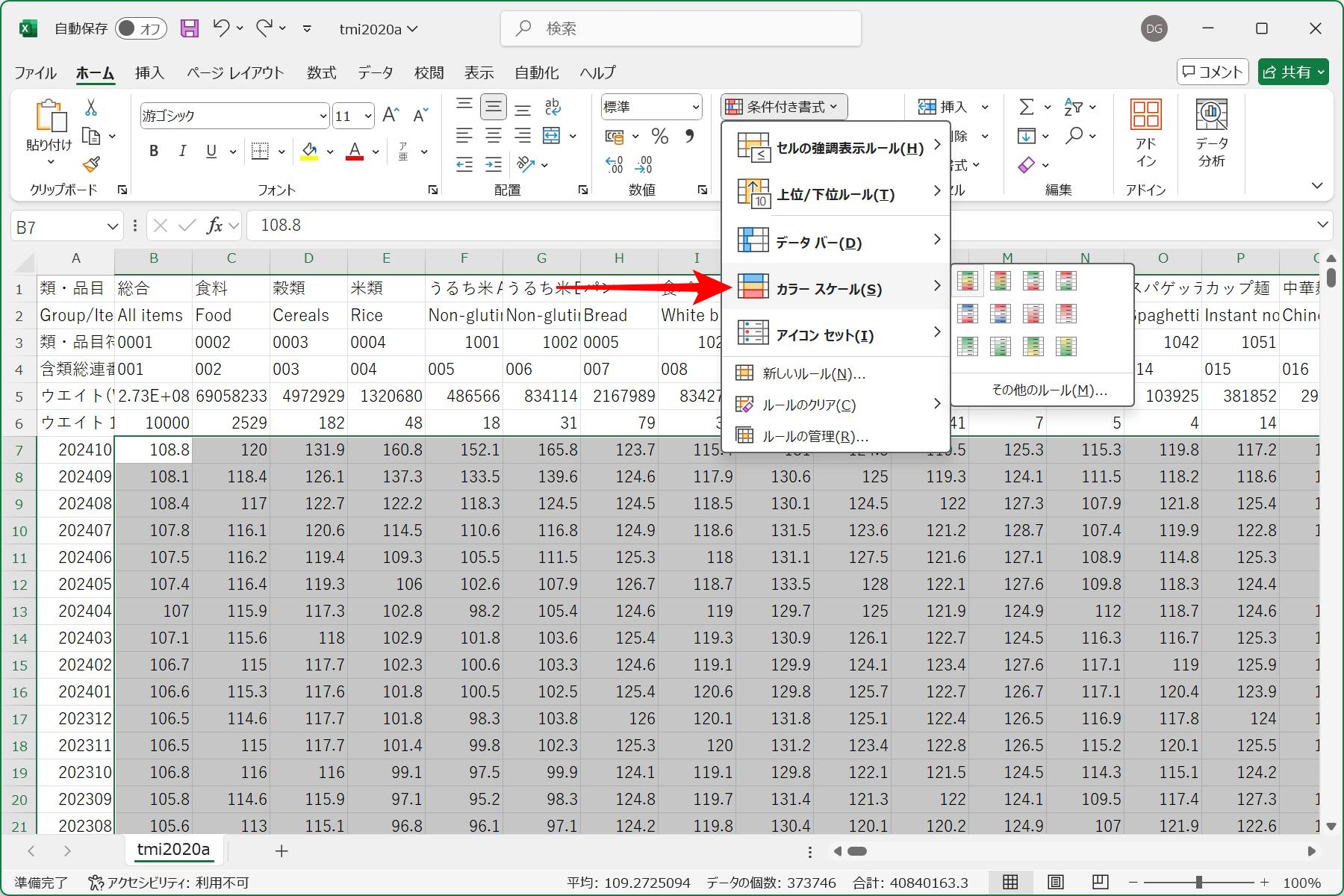
Task: Toggle the AutoSave switch
Action: pyautogui.click(x=140, y=28)
